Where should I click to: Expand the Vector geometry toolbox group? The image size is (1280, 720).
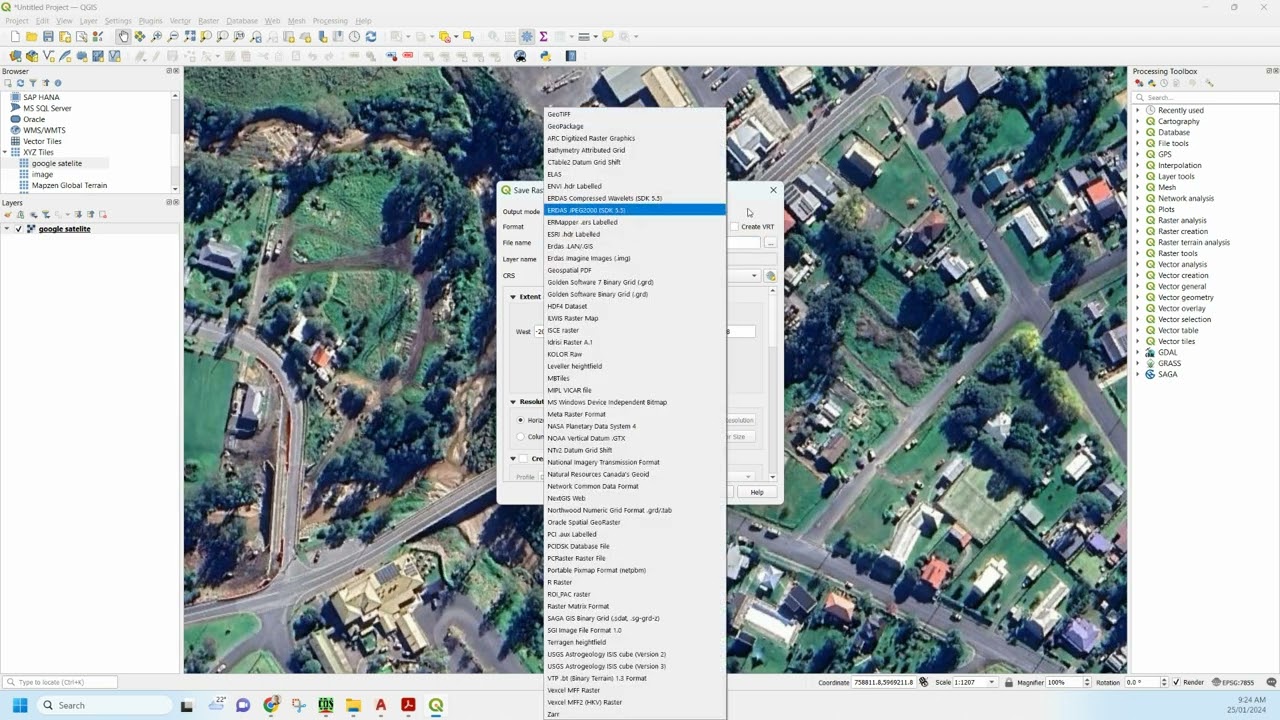pos(1137,297)
